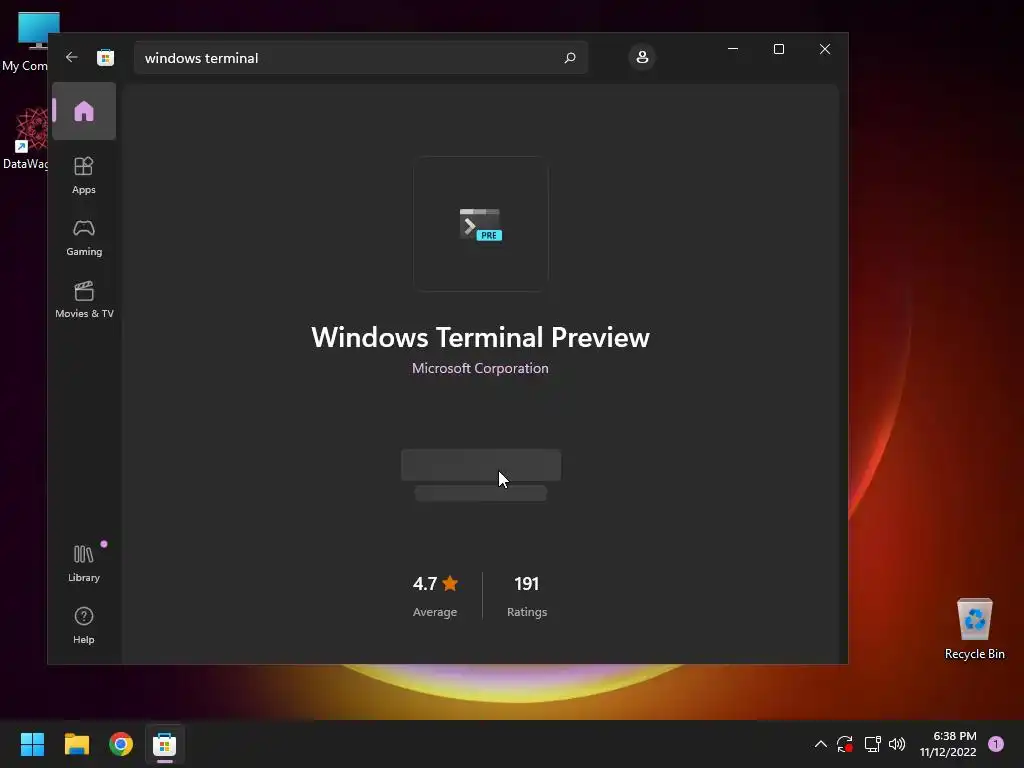
Task: Open Movies & TV section in sidebar
Action: (x=84, y=299)
